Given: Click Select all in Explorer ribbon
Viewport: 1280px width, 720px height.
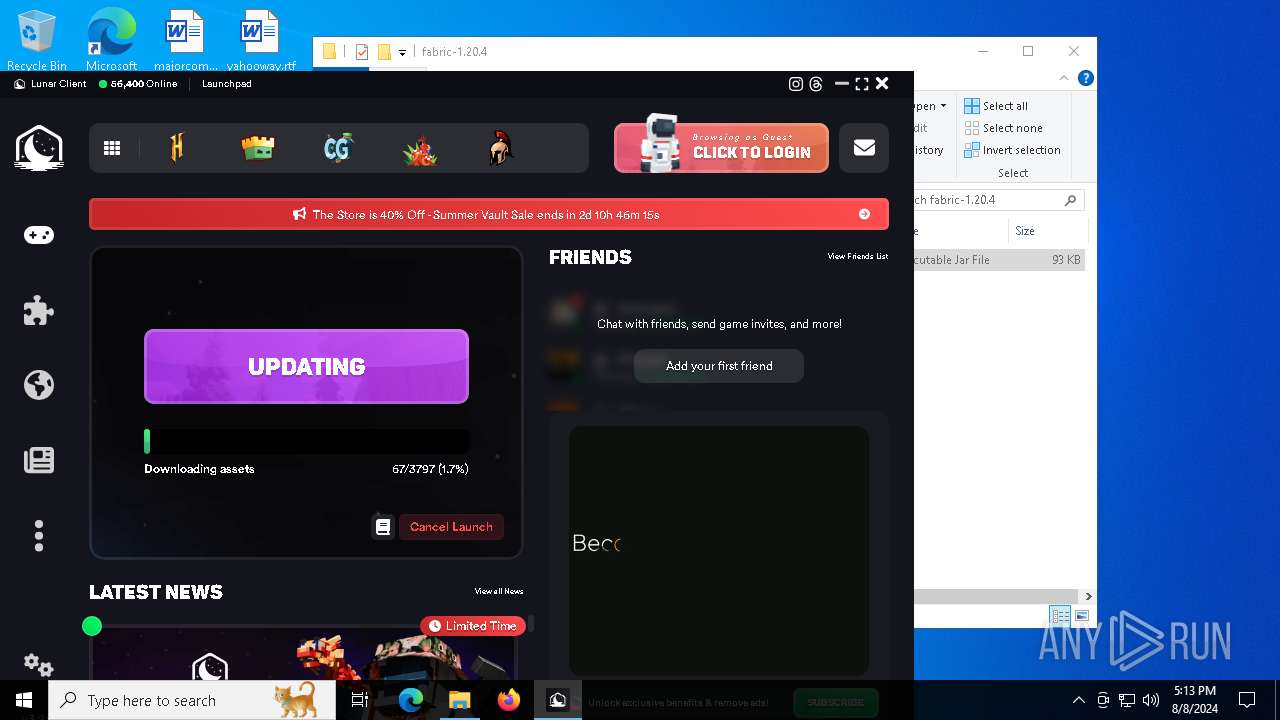Looking at the screenshot, I should (x=996, y=106).
